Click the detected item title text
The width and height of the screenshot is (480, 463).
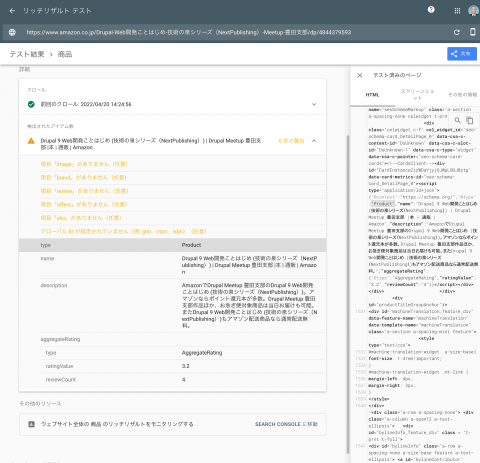151,144
